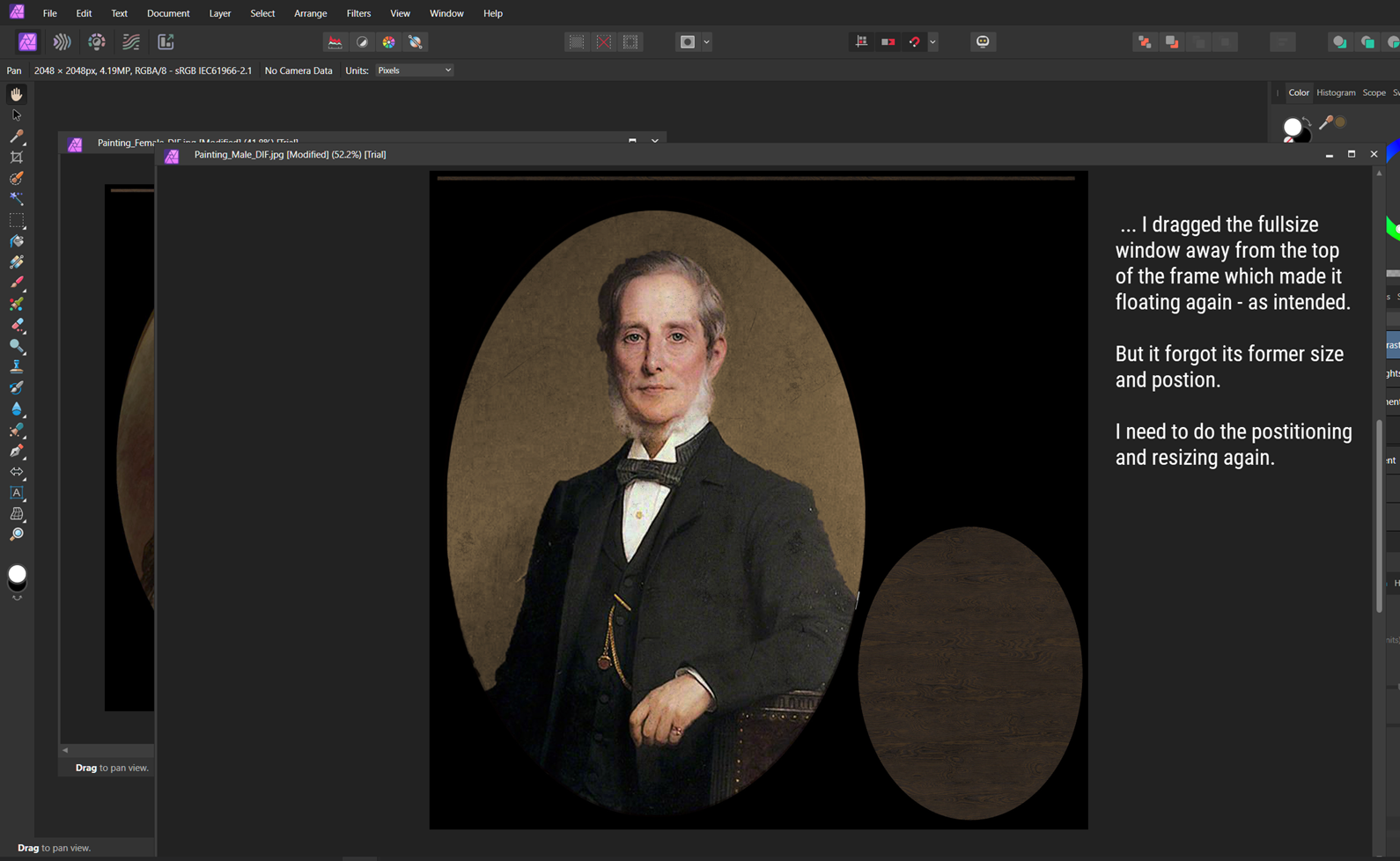Click the Select All toolbar icon
The height and width of the screenshot is (861, 1400).
click(576, 41)
